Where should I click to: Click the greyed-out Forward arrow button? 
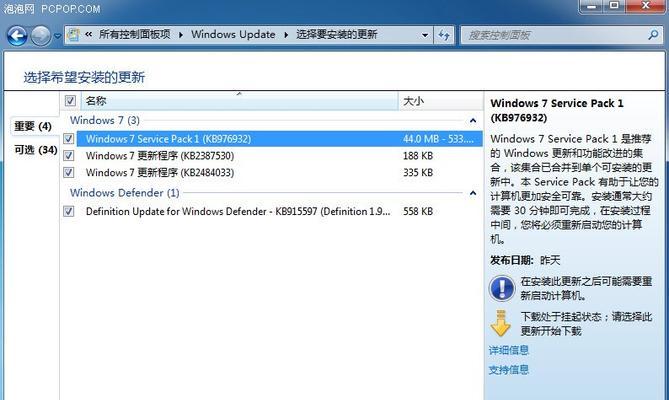(41, 36)
